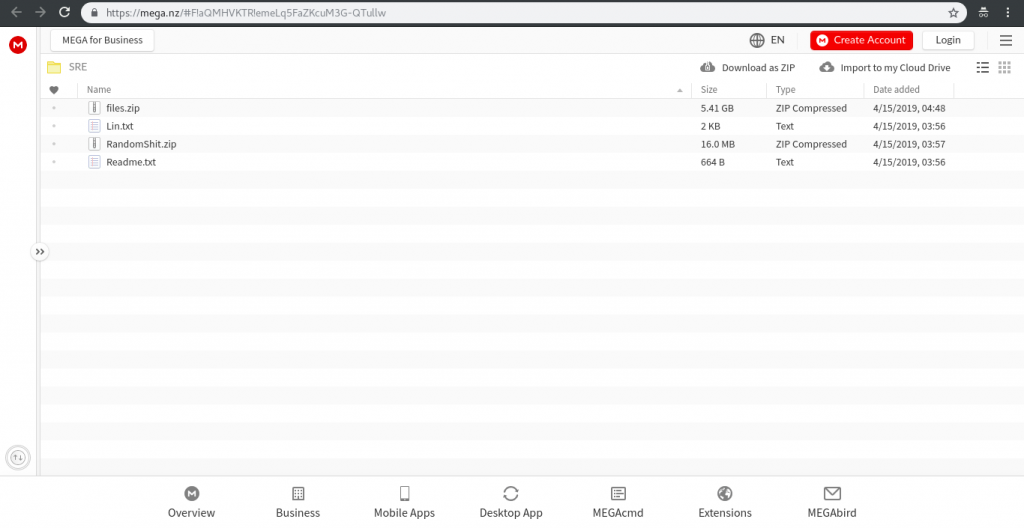
Task: Switch to thumbnail grid view
Action: [x=1004, y=67]
